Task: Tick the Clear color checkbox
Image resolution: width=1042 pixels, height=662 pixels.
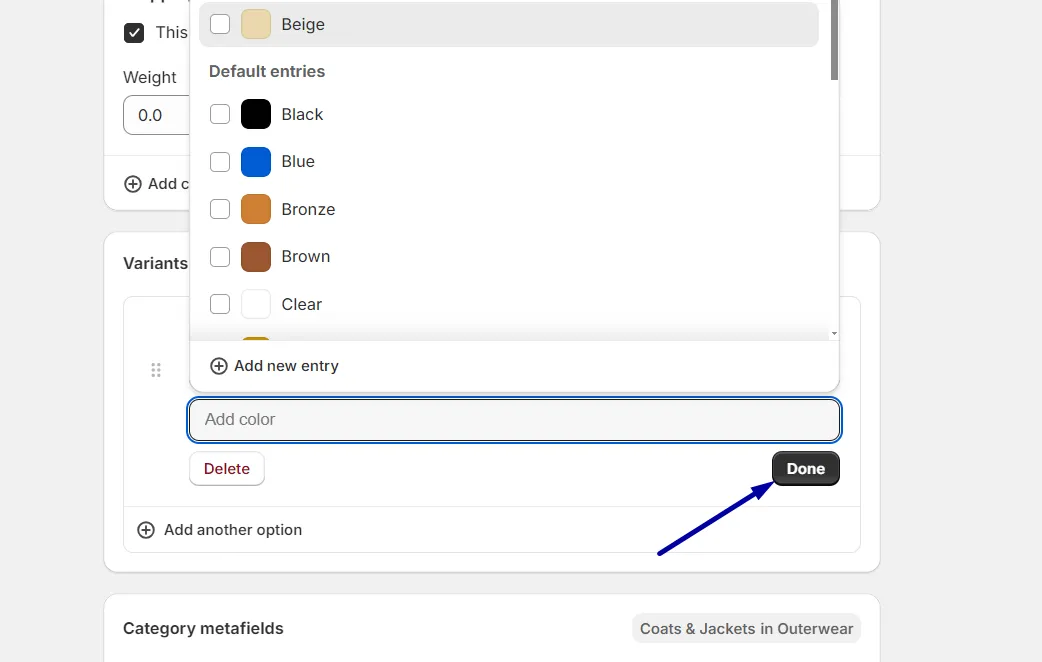Action: (220, 304)
